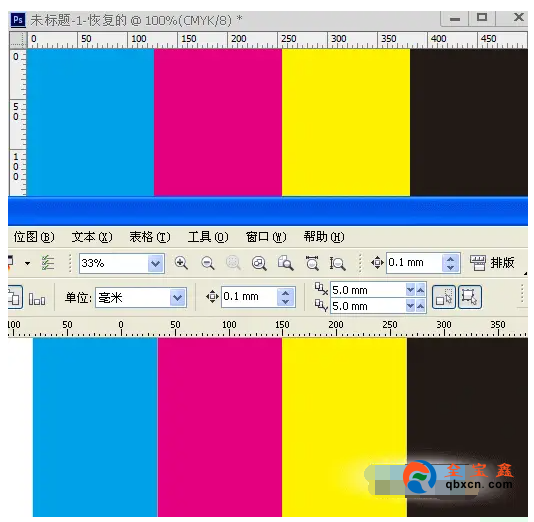This screenshot has height=522, width=534.
Task: Click the duplicate distance Y icon
Action: click(321, 305)
